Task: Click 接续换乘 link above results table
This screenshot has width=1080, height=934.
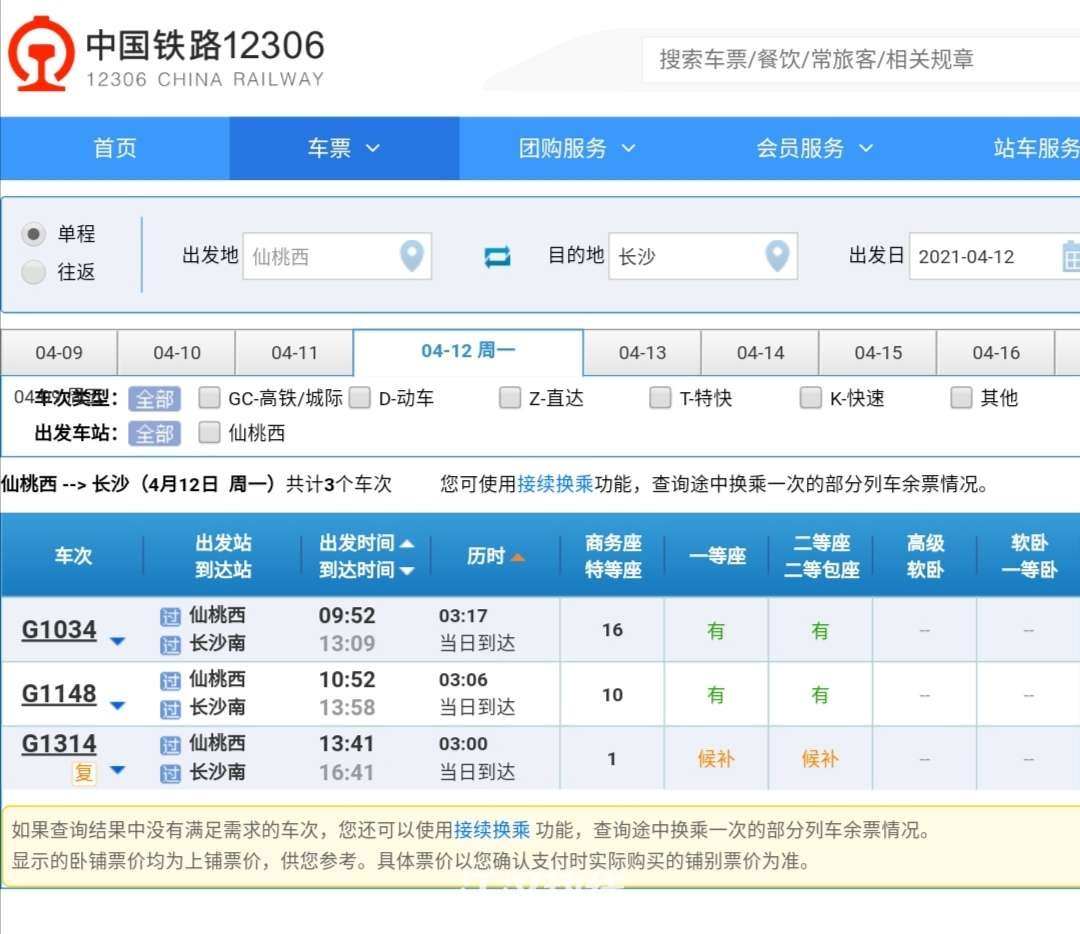Action: 555,484
